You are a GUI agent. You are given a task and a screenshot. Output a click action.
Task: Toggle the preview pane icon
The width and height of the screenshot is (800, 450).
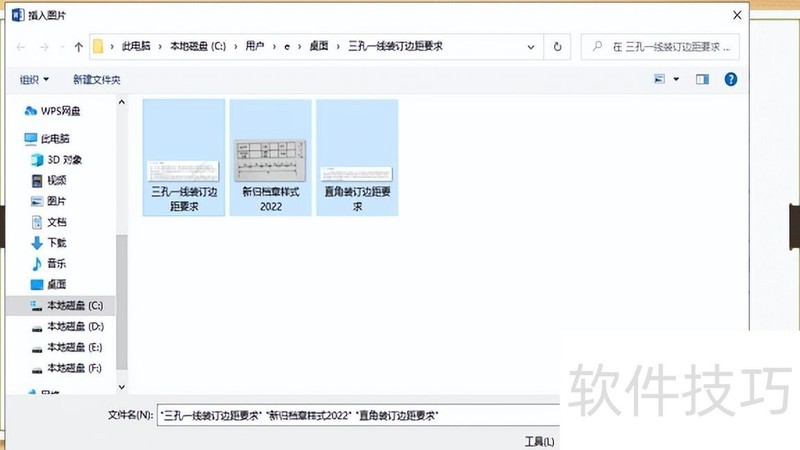coord(703,79)
